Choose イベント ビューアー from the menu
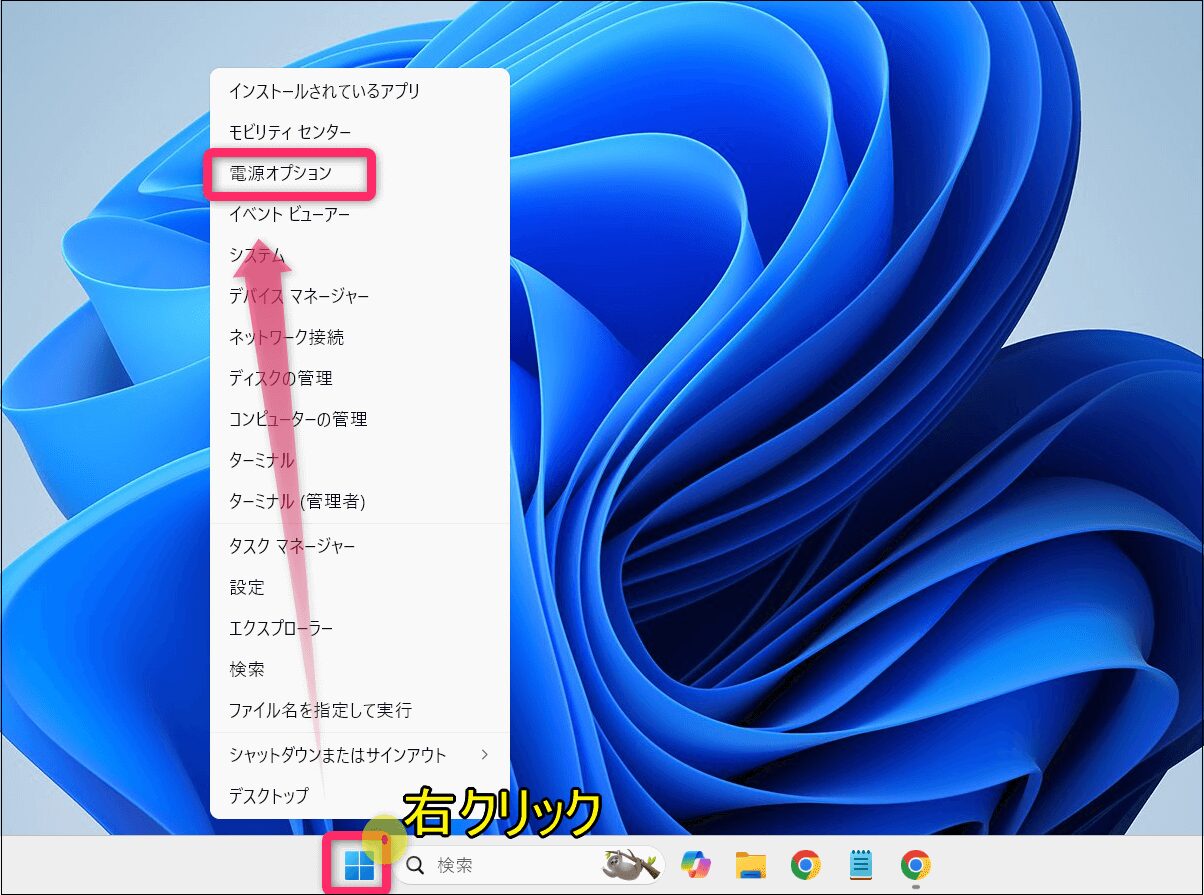 (289, 214)
